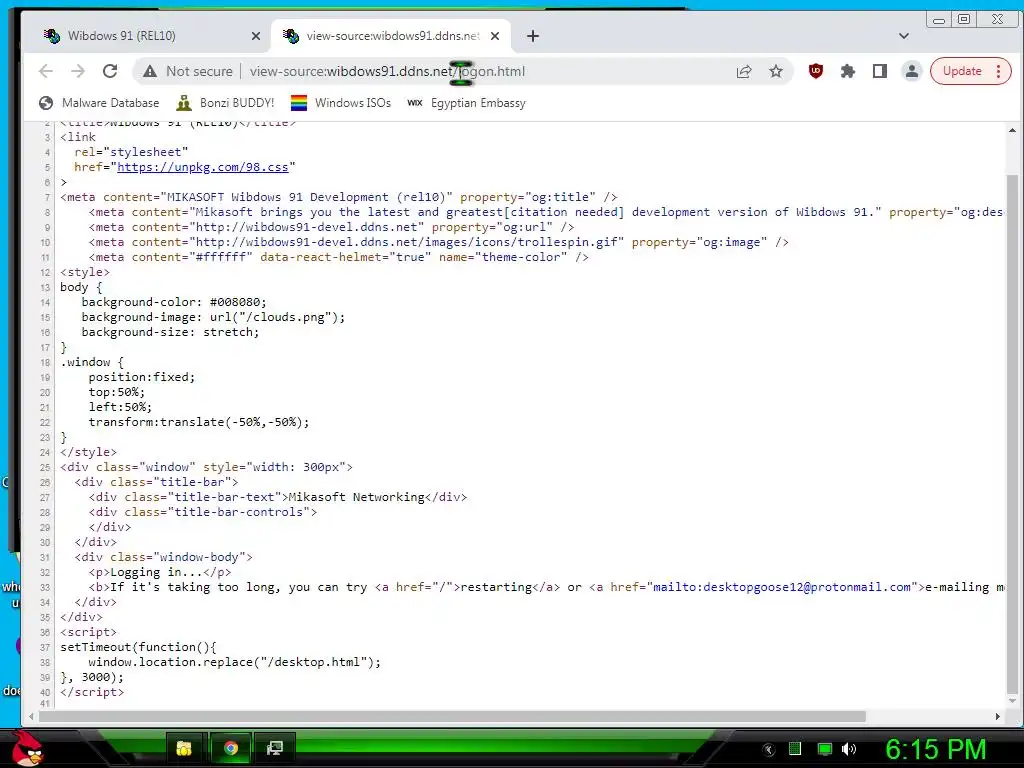Click the horizontal scrollbar thumb
Image resolution: width=1024 pixels, height=768 pixels.
pyautogui.click(x=452, y=716)
